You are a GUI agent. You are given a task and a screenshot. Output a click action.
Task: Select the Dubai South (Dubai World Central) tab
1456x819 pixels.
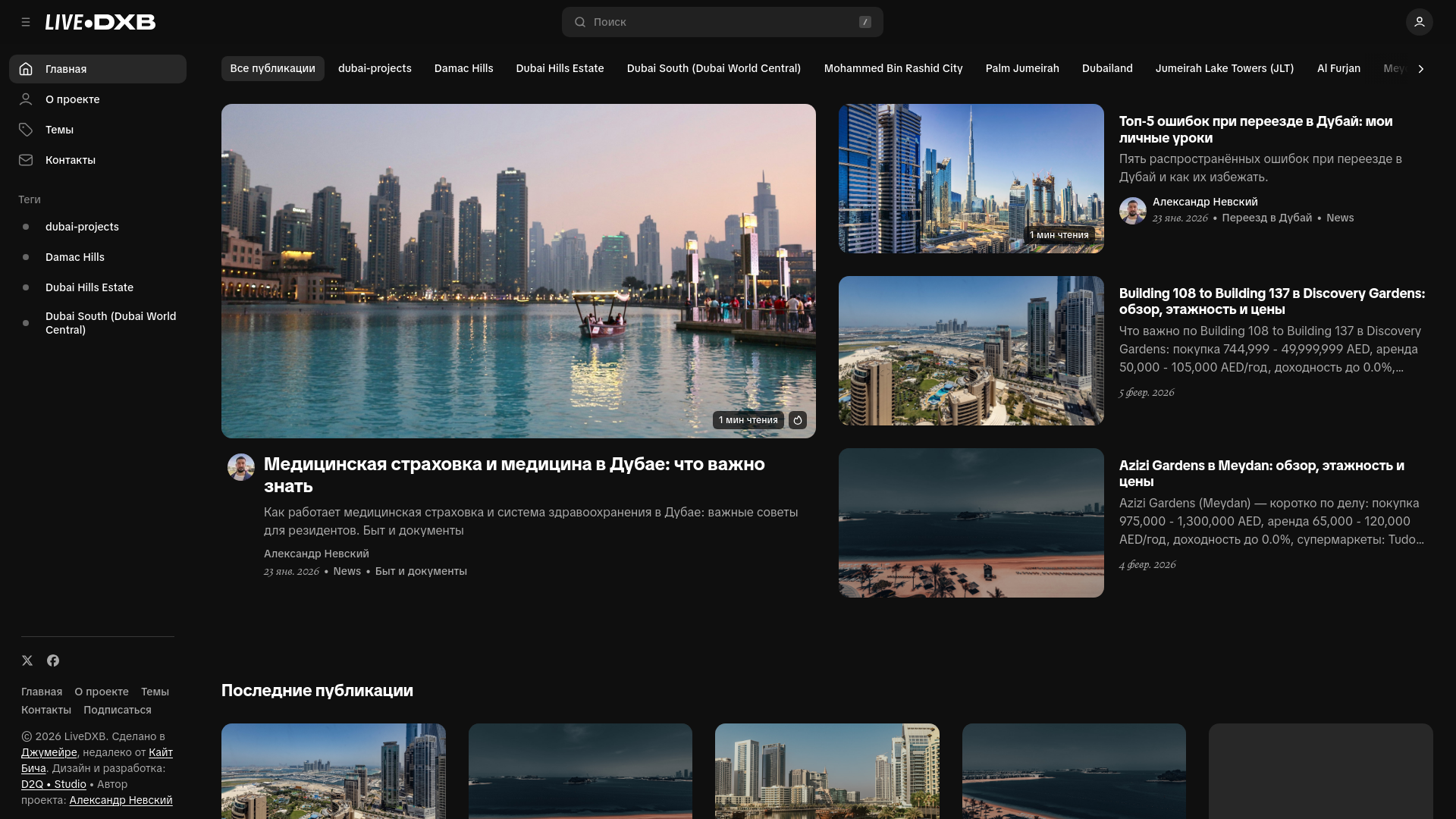[x=714, y=68]
